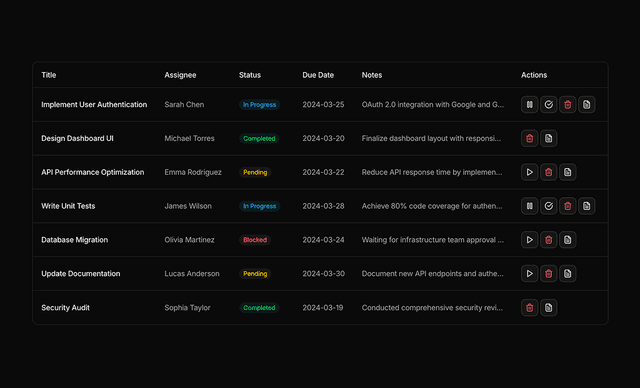Click the Waiting for infrastructure team note
The image size is (640, 388).
433,240
